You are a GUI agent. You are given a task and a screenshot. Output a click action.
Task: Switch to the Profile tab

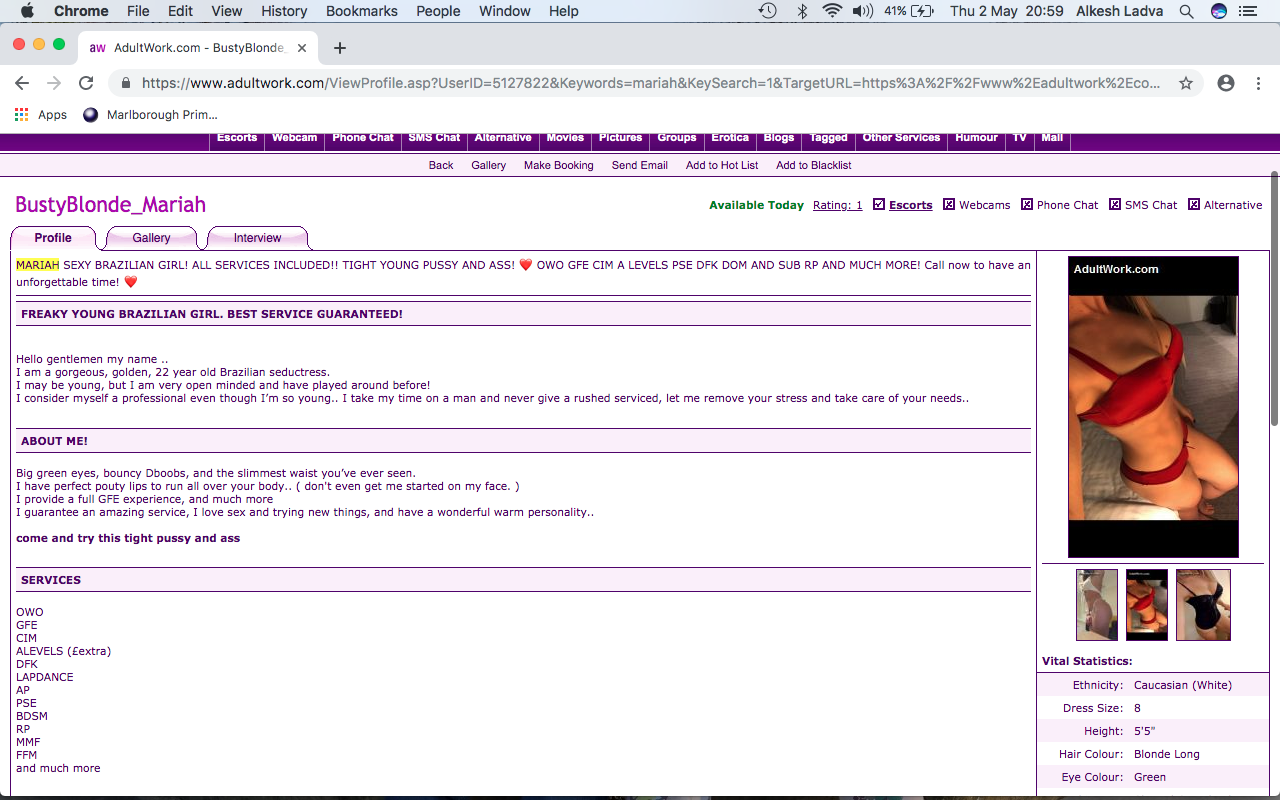[53, 238]
